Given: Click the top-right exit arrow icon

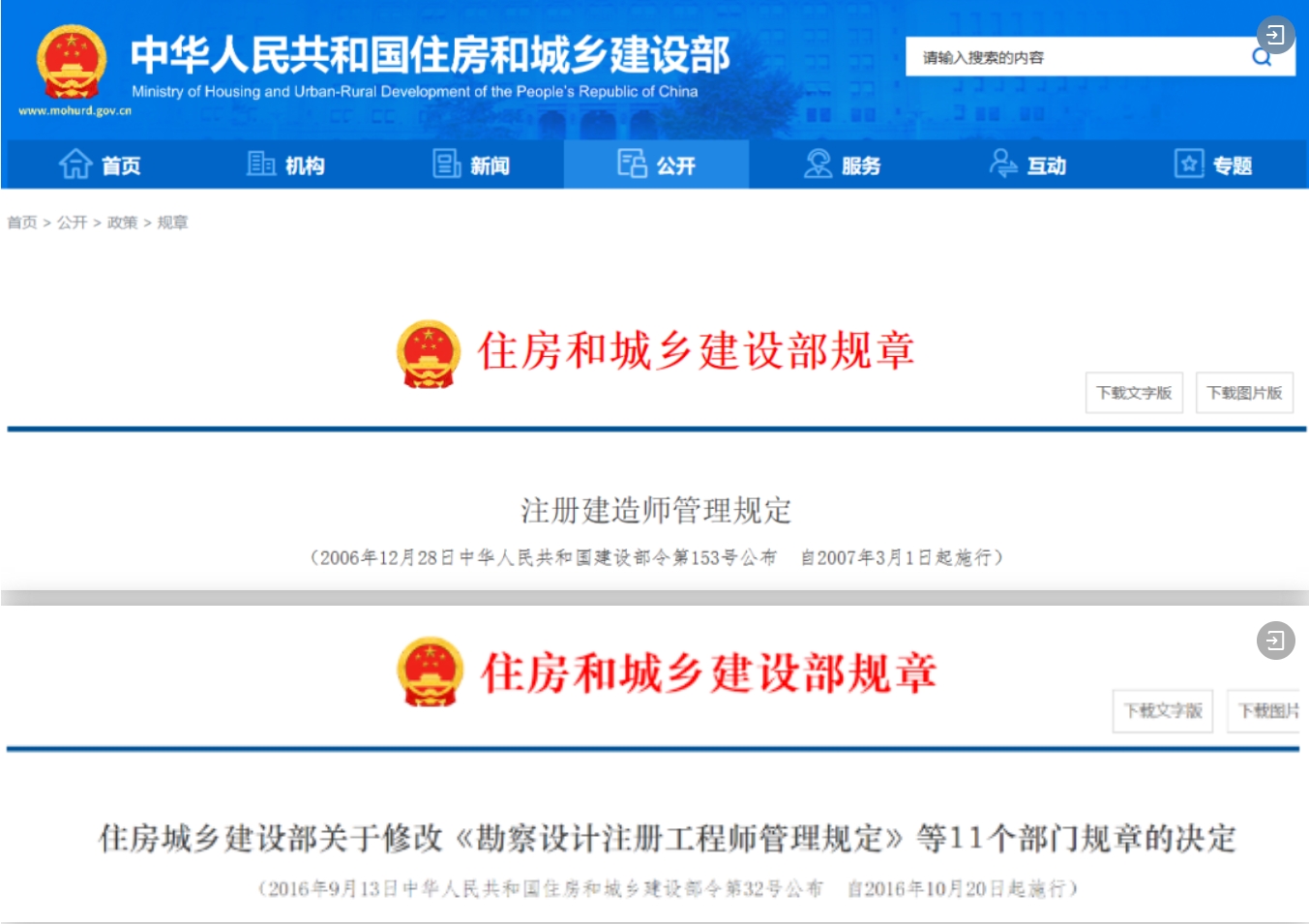Looking at the screenshot, I should pos(1275,36).
